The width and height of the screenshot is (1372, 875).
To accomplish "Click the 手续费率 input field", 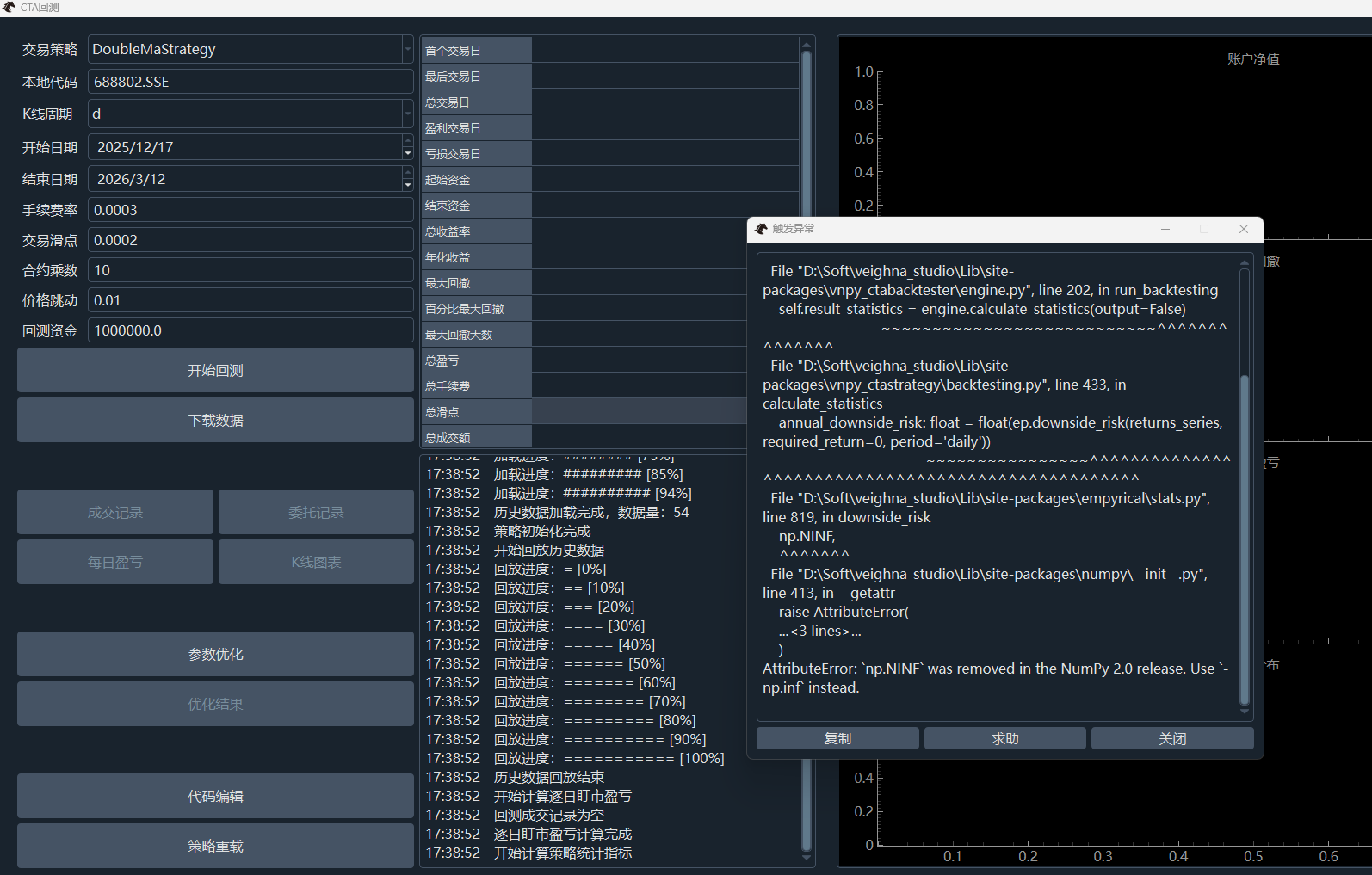I will (x=250, y=210).
